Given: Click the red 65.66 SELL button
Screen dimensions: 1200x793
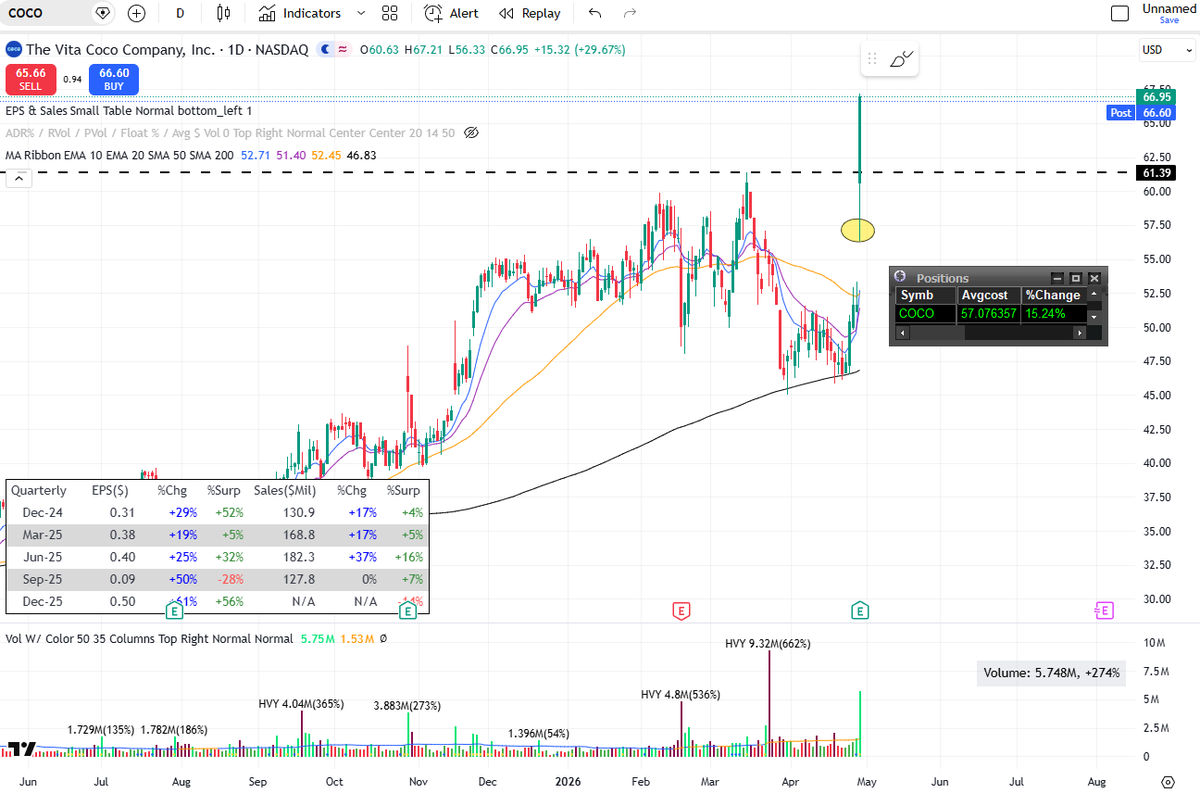Looking at the screenshot, I should click(x=31, y=79).
